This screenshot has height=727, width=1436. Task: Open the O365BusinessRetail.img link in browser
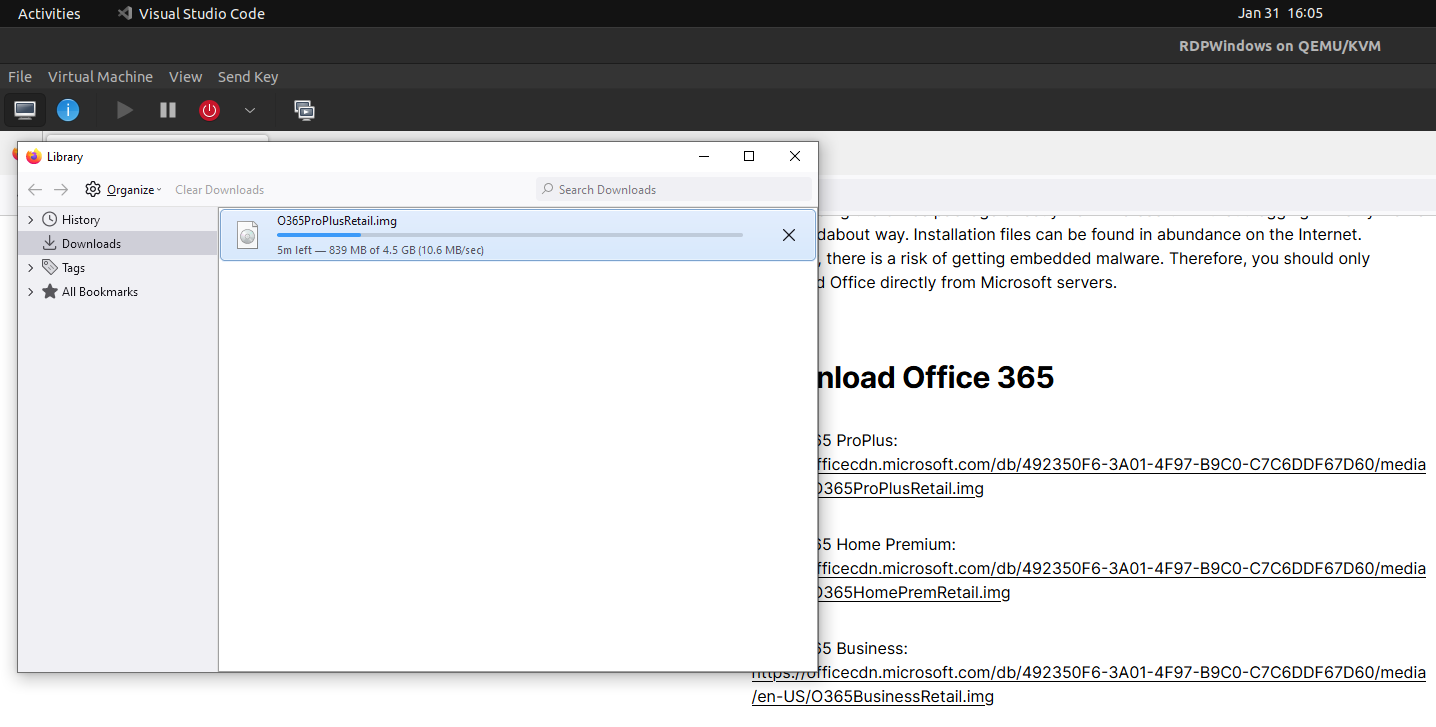(x=1089, y=684)
